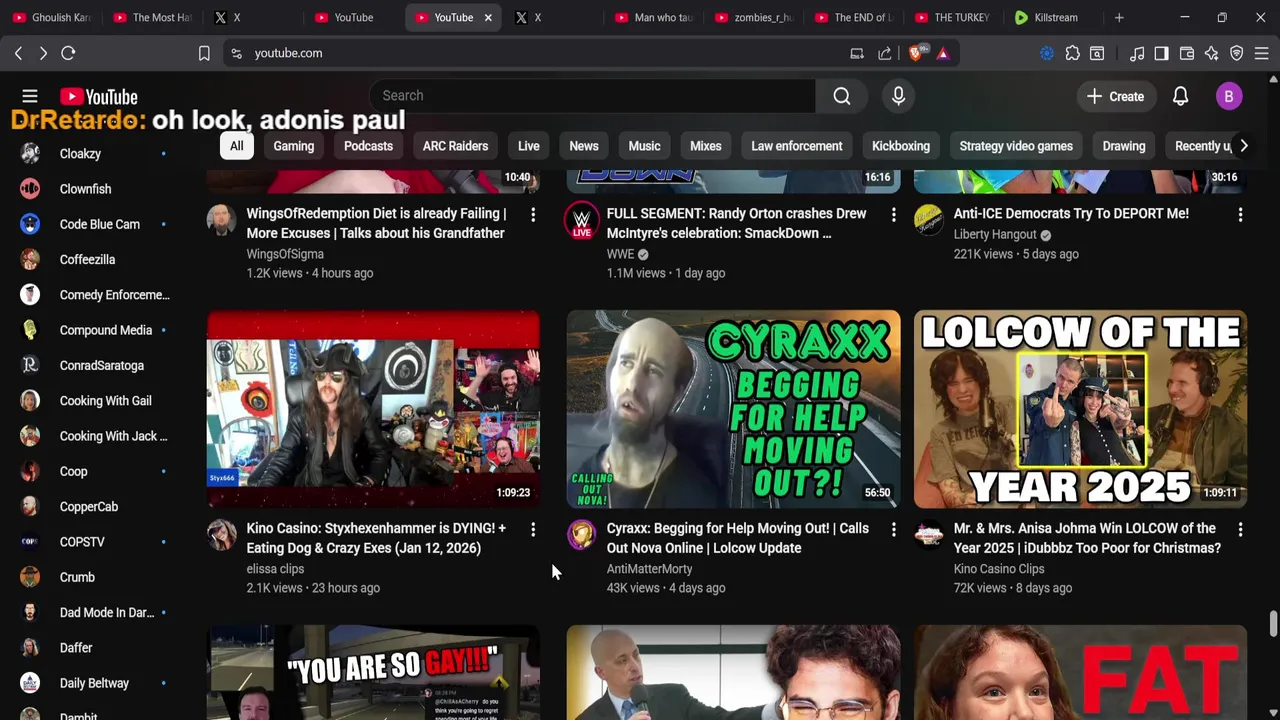1280x720 pixels.
Task: Select the Live filter chip
Action: [x=529, y=146]
